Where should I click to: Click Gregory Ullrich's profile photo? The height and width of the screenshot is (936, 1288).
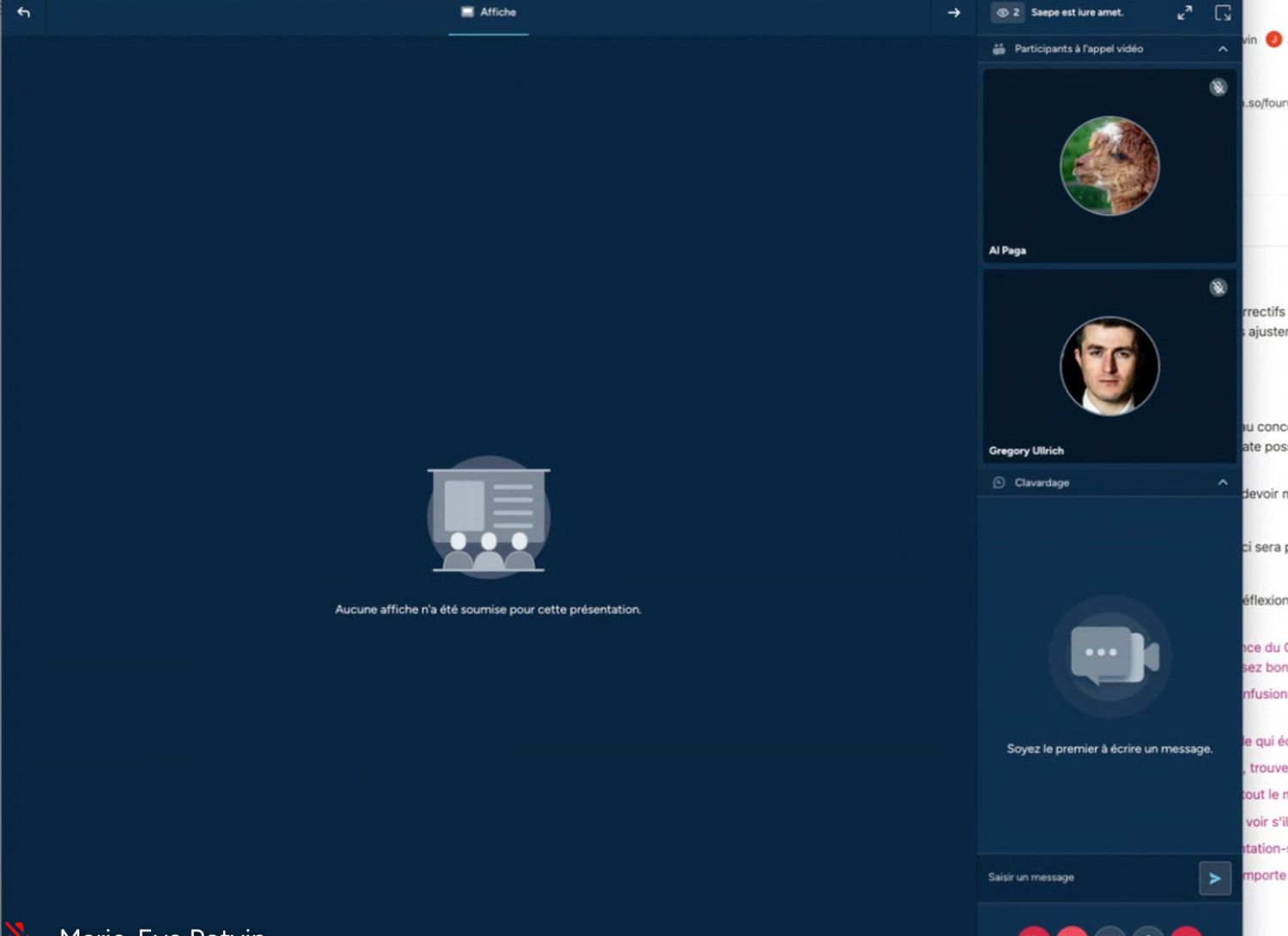tap(1109, 367)
